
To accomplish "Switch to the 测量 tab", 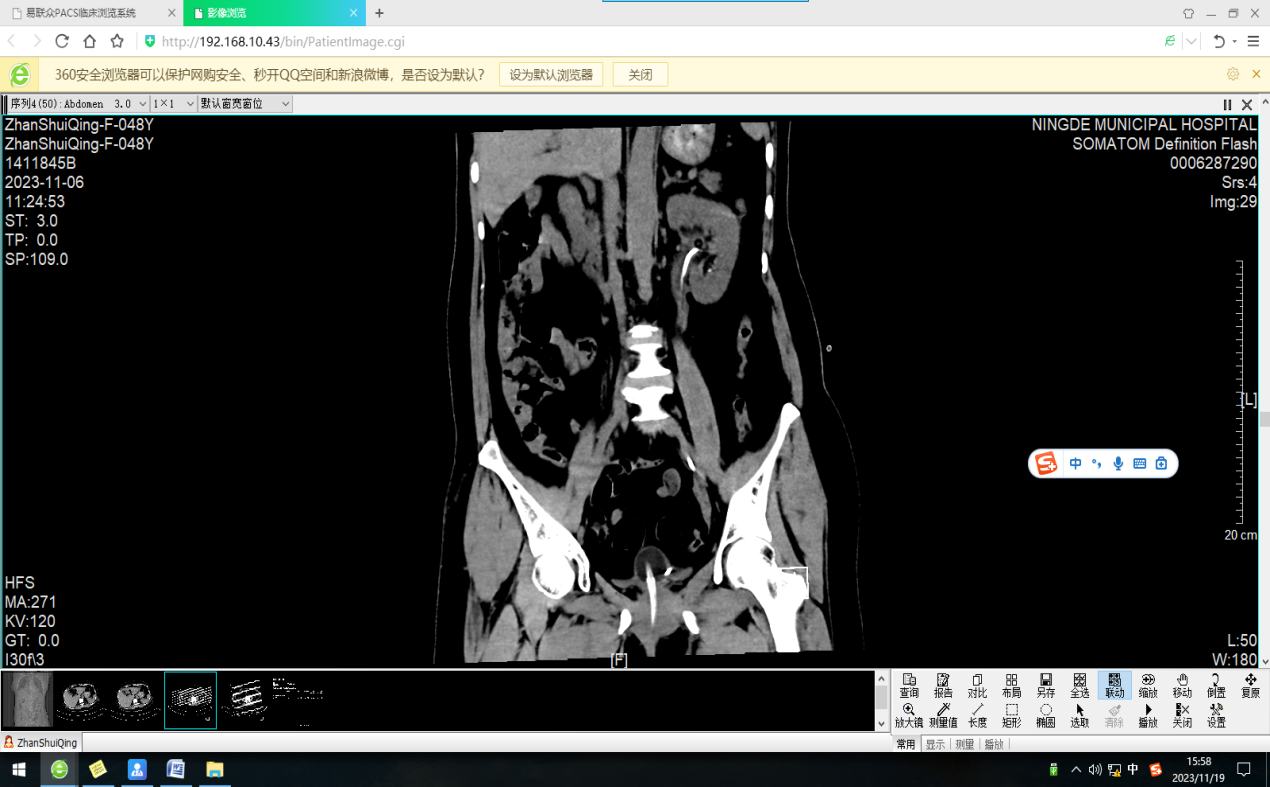I will (x=964, y=744).
